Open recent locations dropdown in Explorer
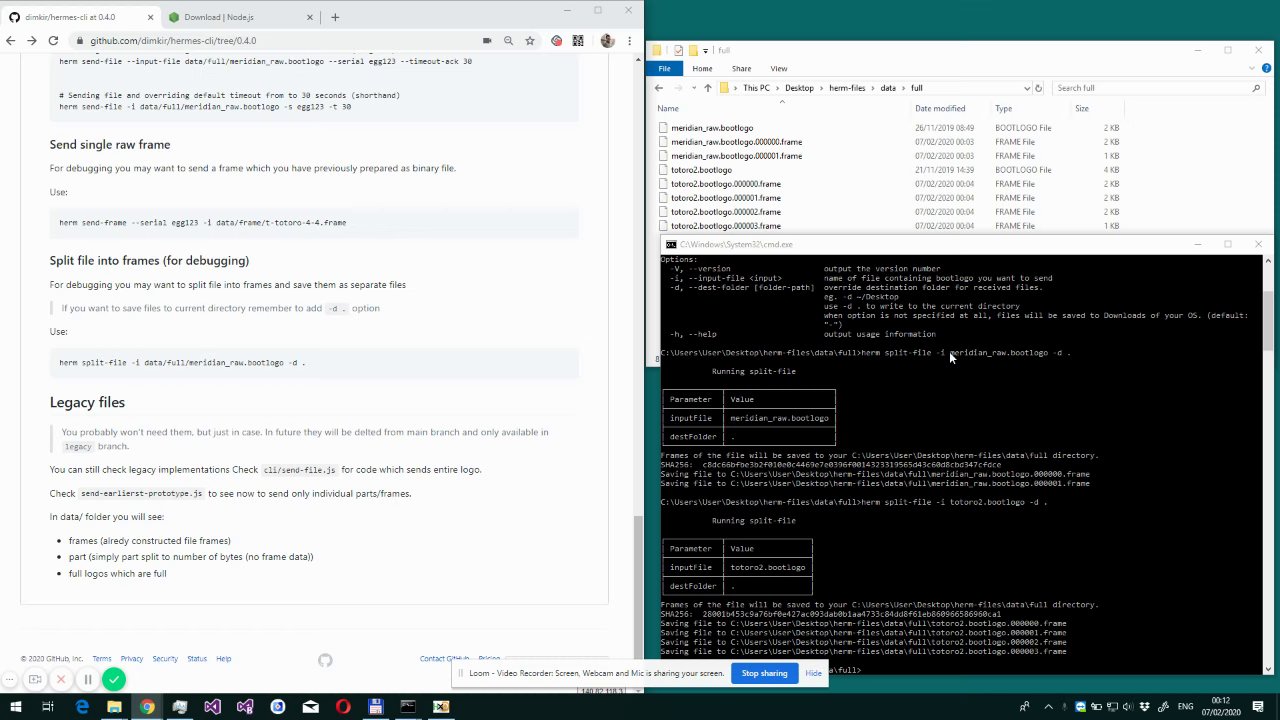Viewport: 1280px width, 720px height. coord(692,88)
